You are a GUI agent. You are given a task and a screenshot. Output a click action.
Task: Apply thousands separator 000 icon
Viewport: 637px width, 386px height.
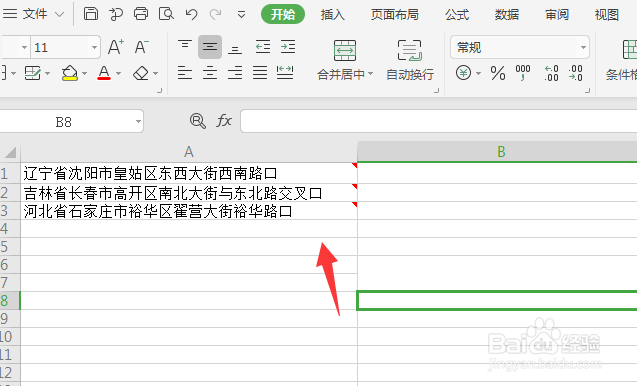522,73
